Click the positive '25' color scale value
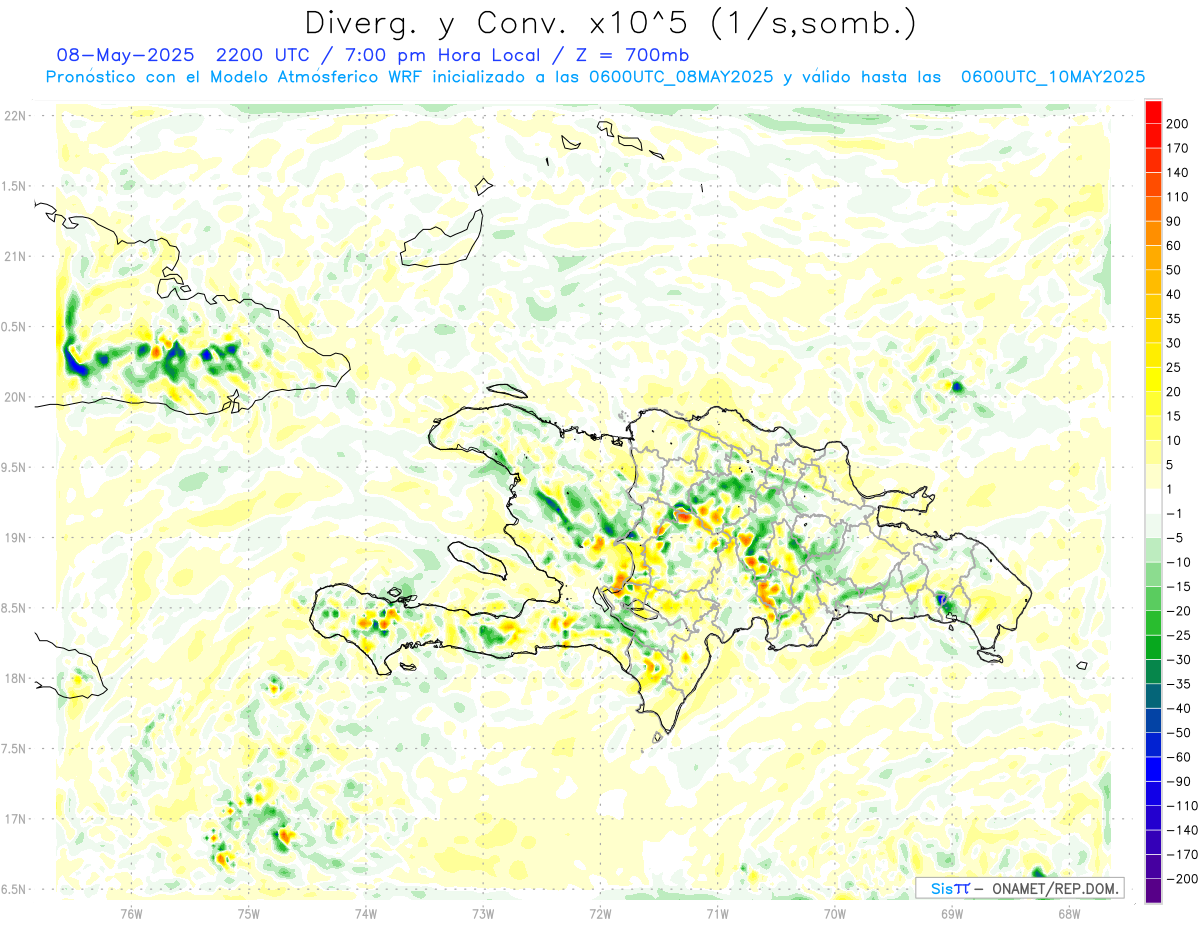1200x927 pixels. (x=1174, y=367)
